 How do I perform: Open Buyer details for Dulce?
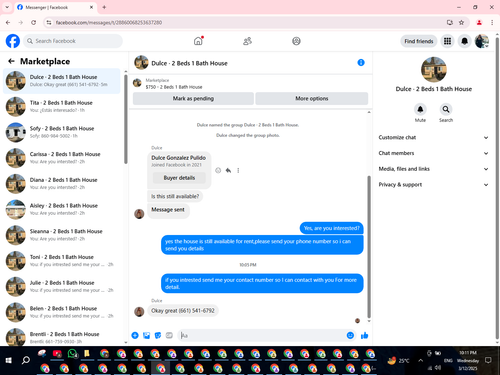[179, 178]
